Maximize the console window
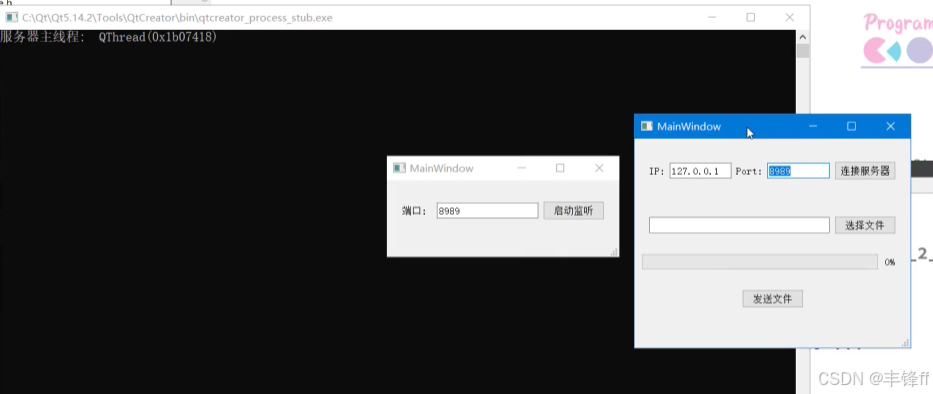 tap(751, 17)
